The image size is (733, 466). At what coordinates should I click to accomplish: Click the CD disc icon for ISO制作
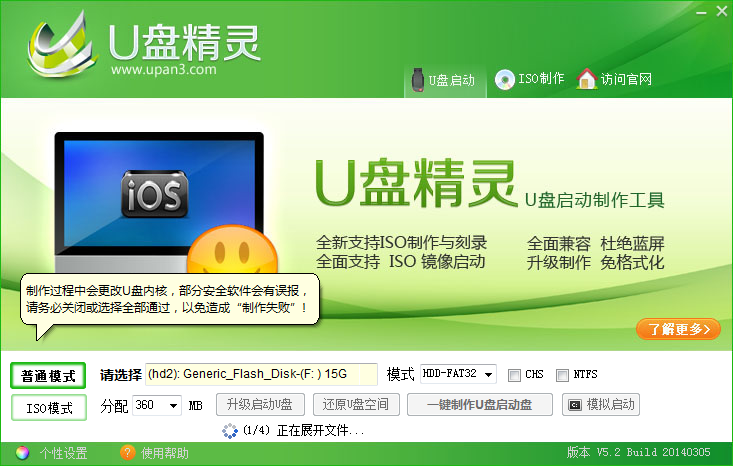[504, 79]
